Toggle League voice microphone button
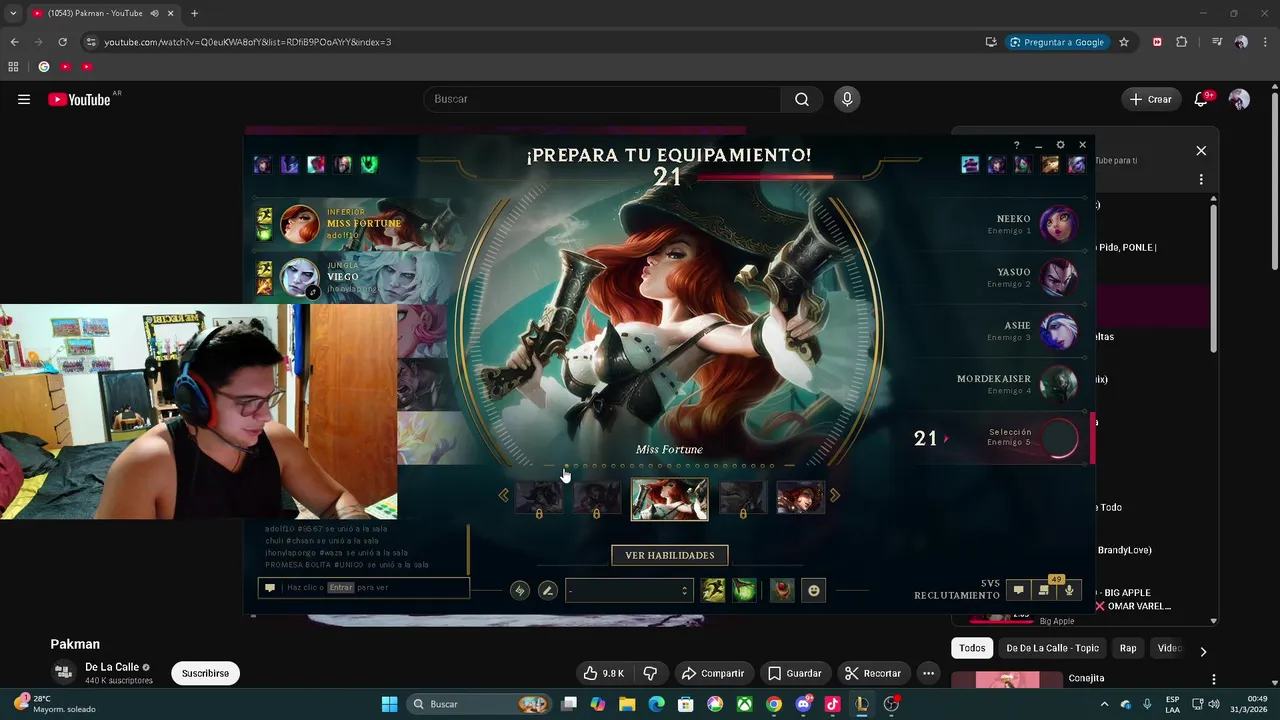Image resolution: width=1280 pixels, height=720 pixels. [1069, 590]
